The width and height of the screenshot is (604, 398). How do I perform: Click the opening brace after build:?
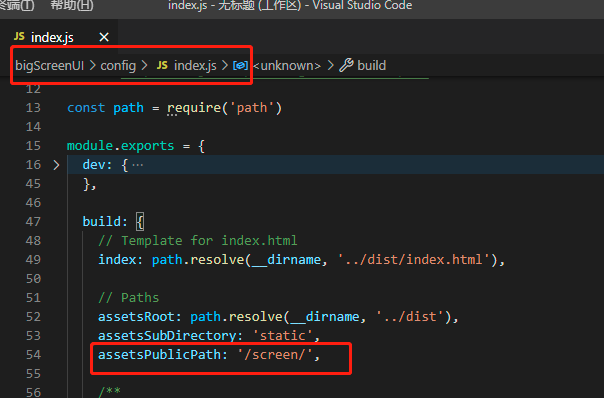140,222
